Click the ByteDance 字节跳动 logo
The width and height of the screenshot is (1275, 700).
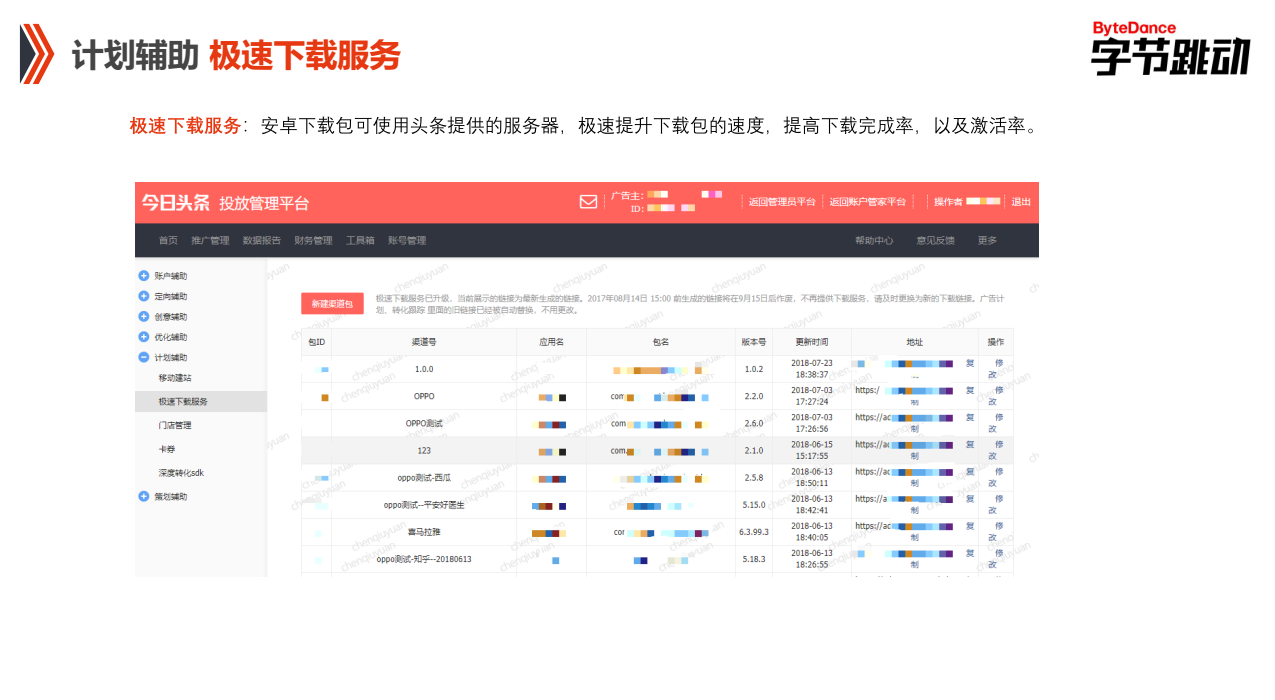pyautogui.click(x=1168, y=45)
